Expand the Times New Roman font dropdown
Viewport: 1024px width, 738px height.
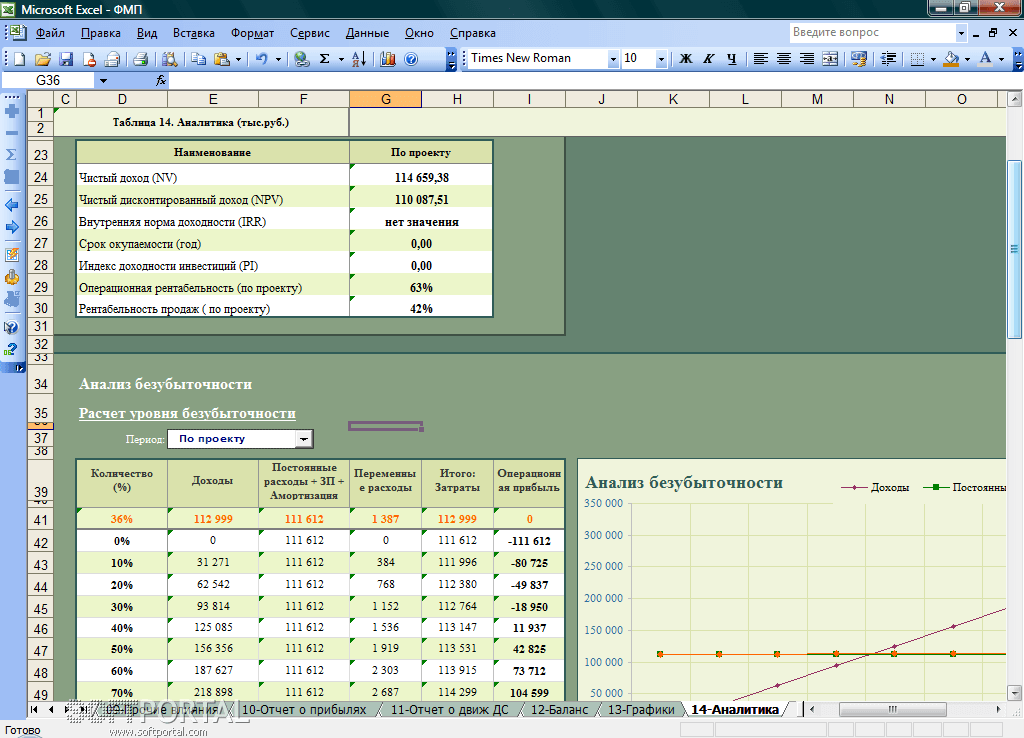613,59
